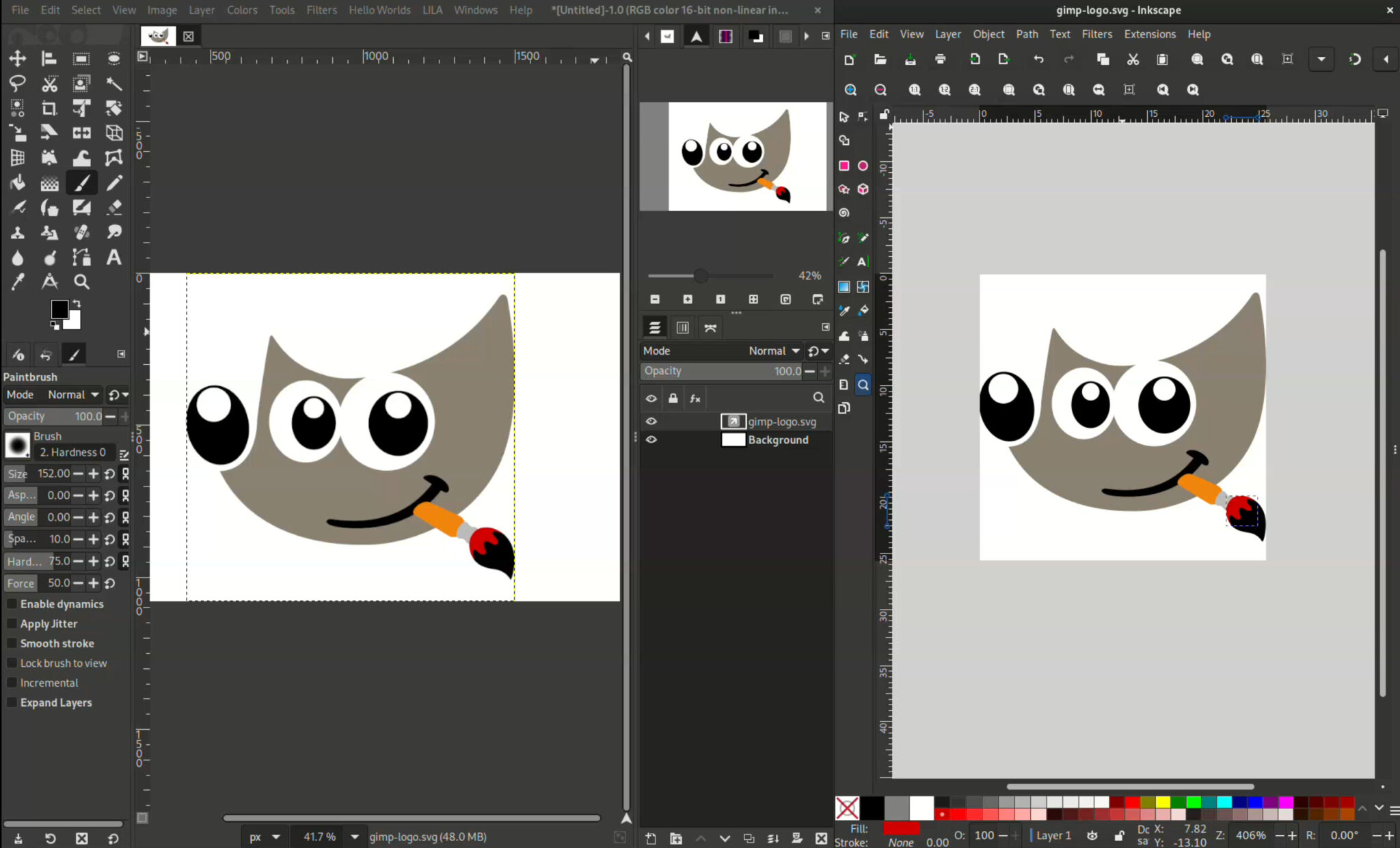This screenshot has width=1400, height=848.
Task: Select Inkscape's 3D Box tool
Action: click(863, 189)
